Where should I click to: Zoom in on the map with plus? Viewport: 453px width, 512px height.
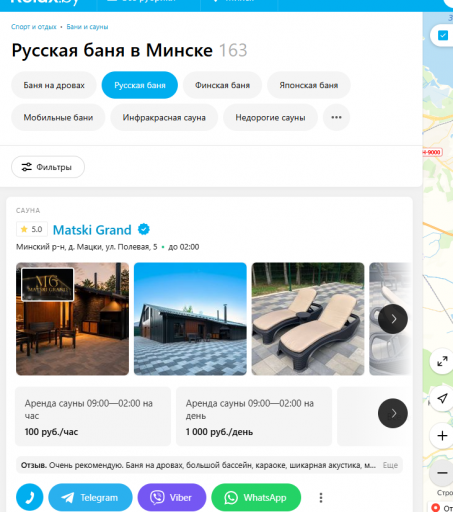click(x=442, y=436)
